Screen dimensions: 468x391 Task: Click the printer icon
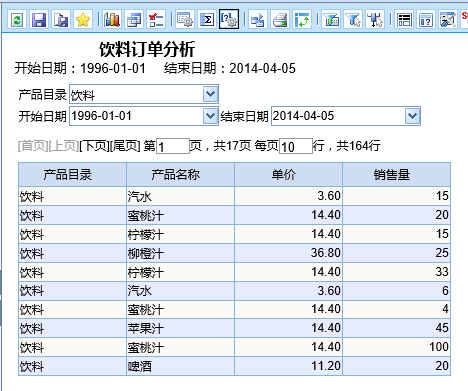click(x=280, y=20)
